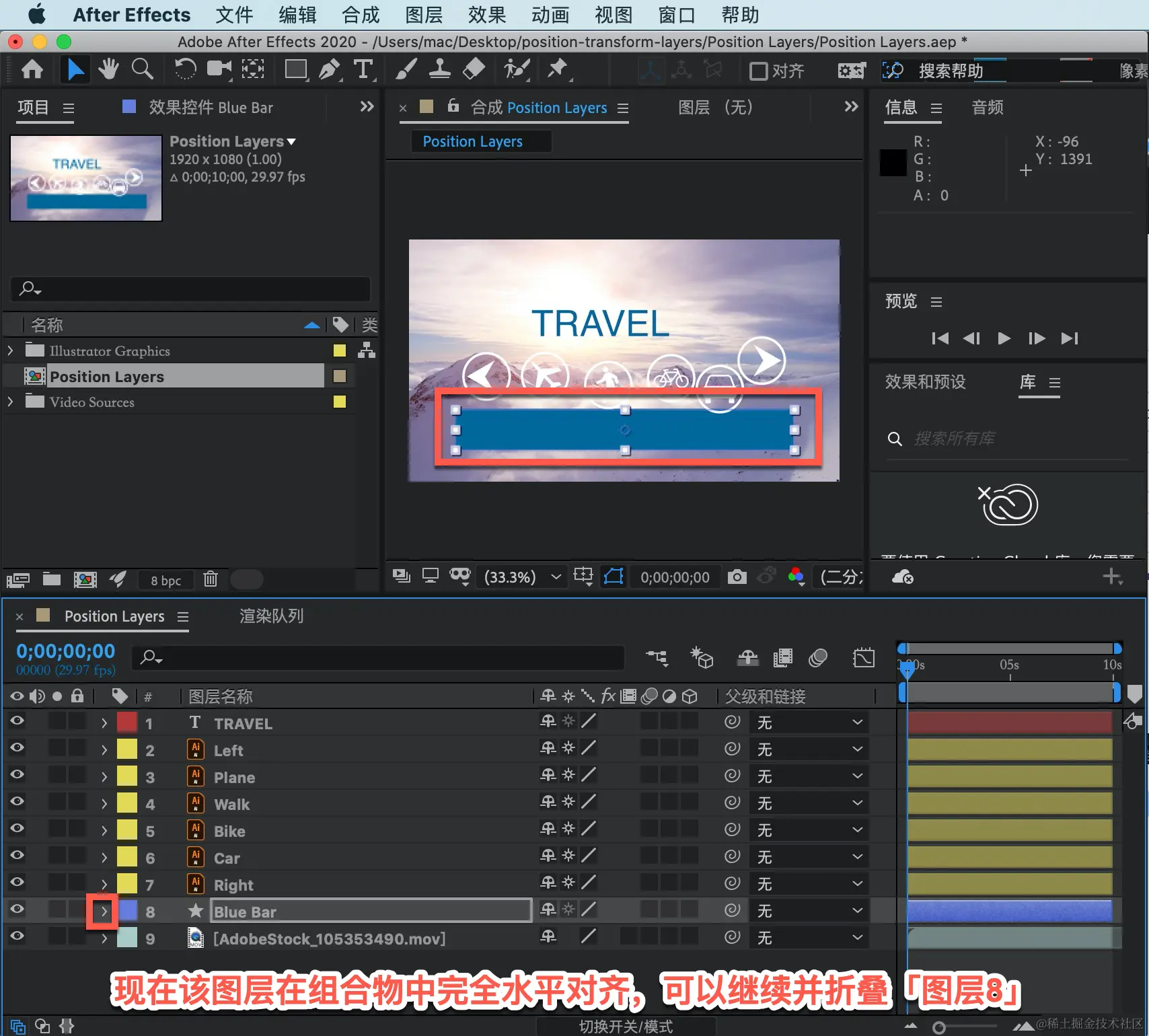This screenshot has width=1149, height=1036.
Task: Open the 33.3% magnification dropdown
Action: [523, 577]
